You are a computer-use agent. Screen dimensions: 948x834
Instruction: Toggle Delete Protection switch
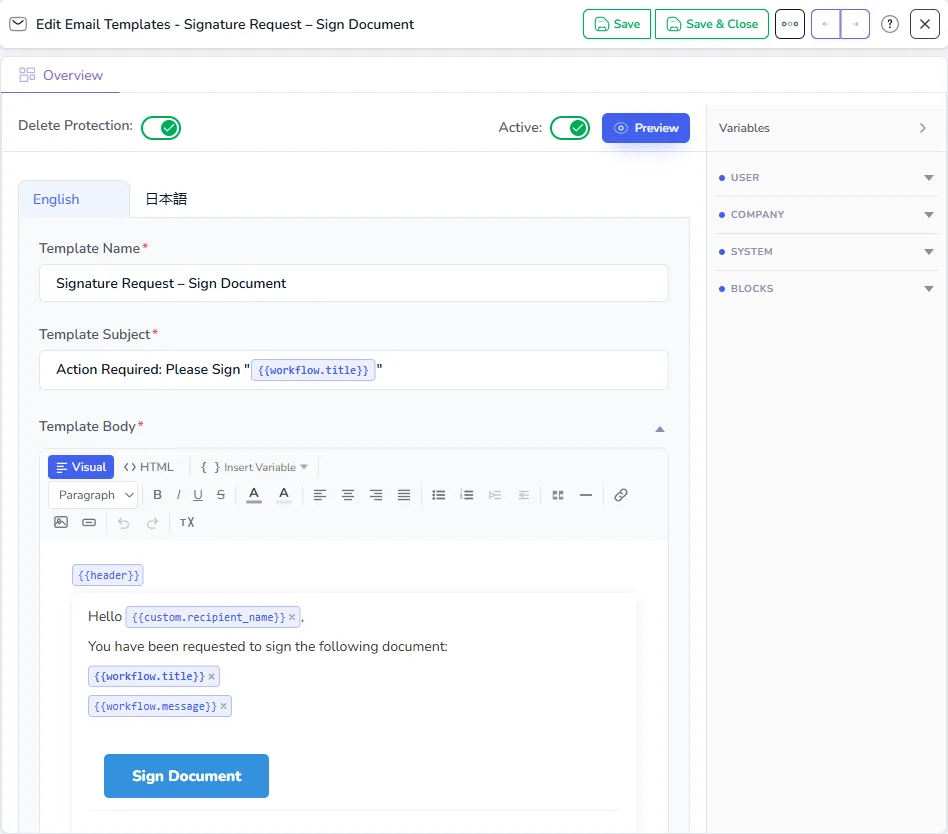point(161,128)
